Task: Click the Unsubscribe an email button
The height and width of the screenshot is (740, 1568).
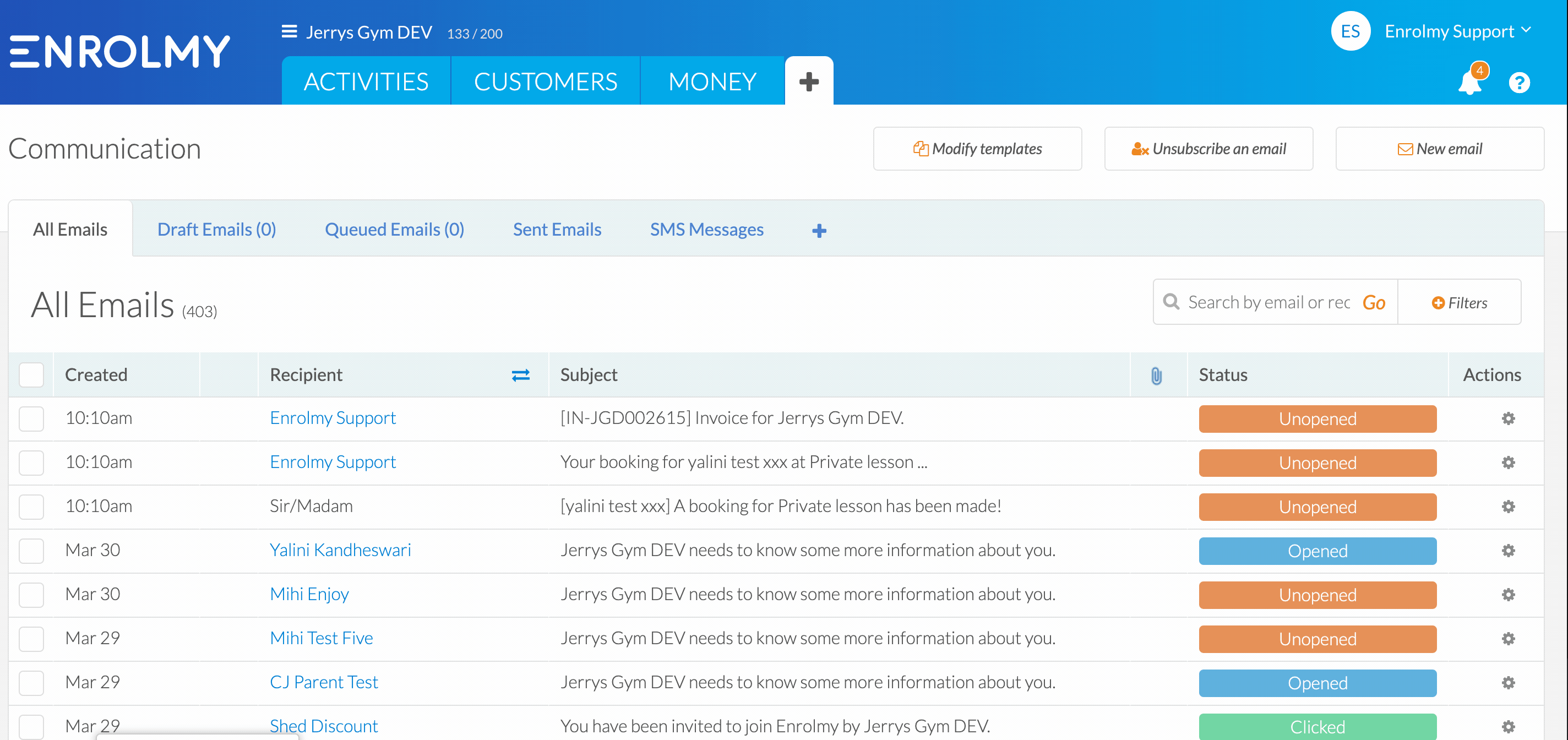Action: [x=1209, y=149]
